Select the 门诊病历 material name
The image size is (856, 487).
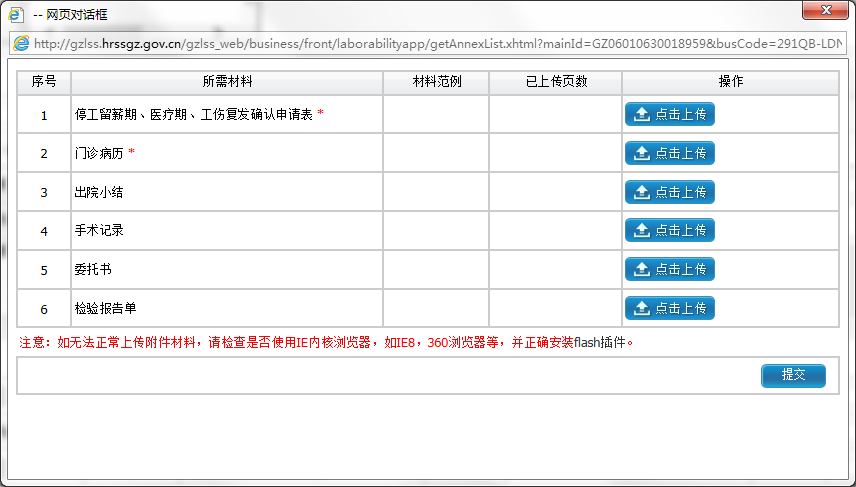point(99,153)
